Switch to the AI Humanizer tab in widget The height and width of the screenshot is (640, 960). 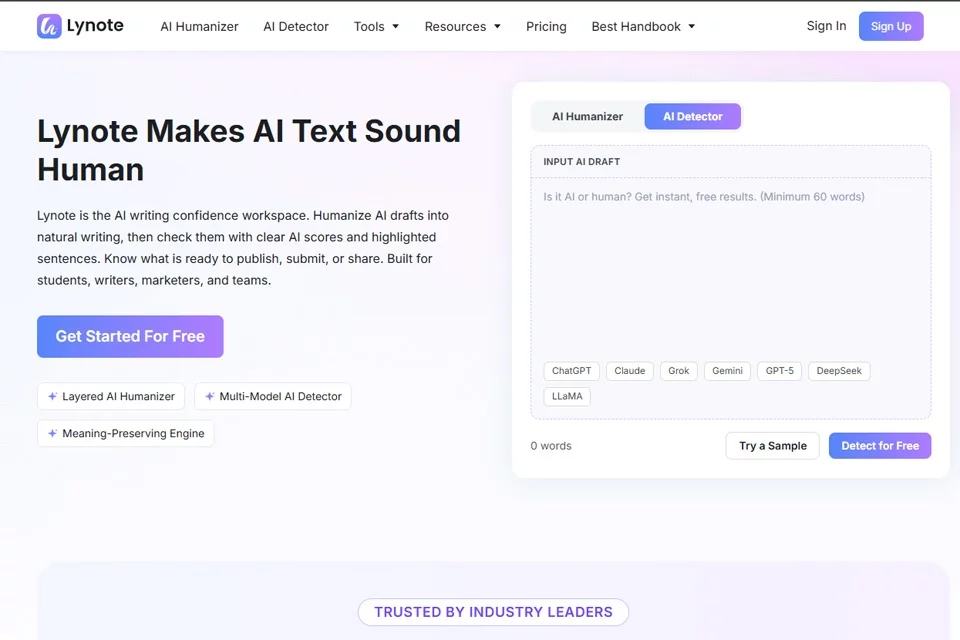[x=587, y=116]
